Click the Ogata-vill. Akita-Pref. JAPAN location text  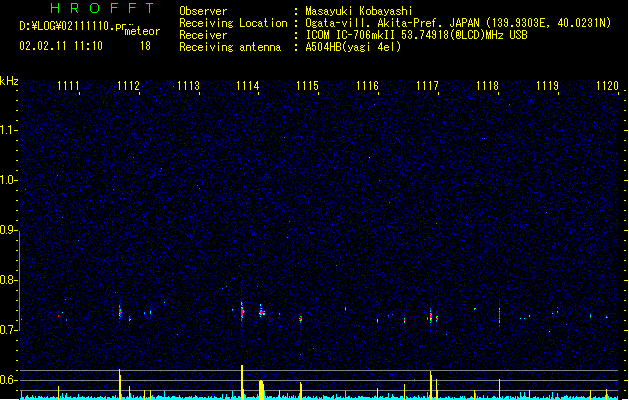(x=458, y=23)
